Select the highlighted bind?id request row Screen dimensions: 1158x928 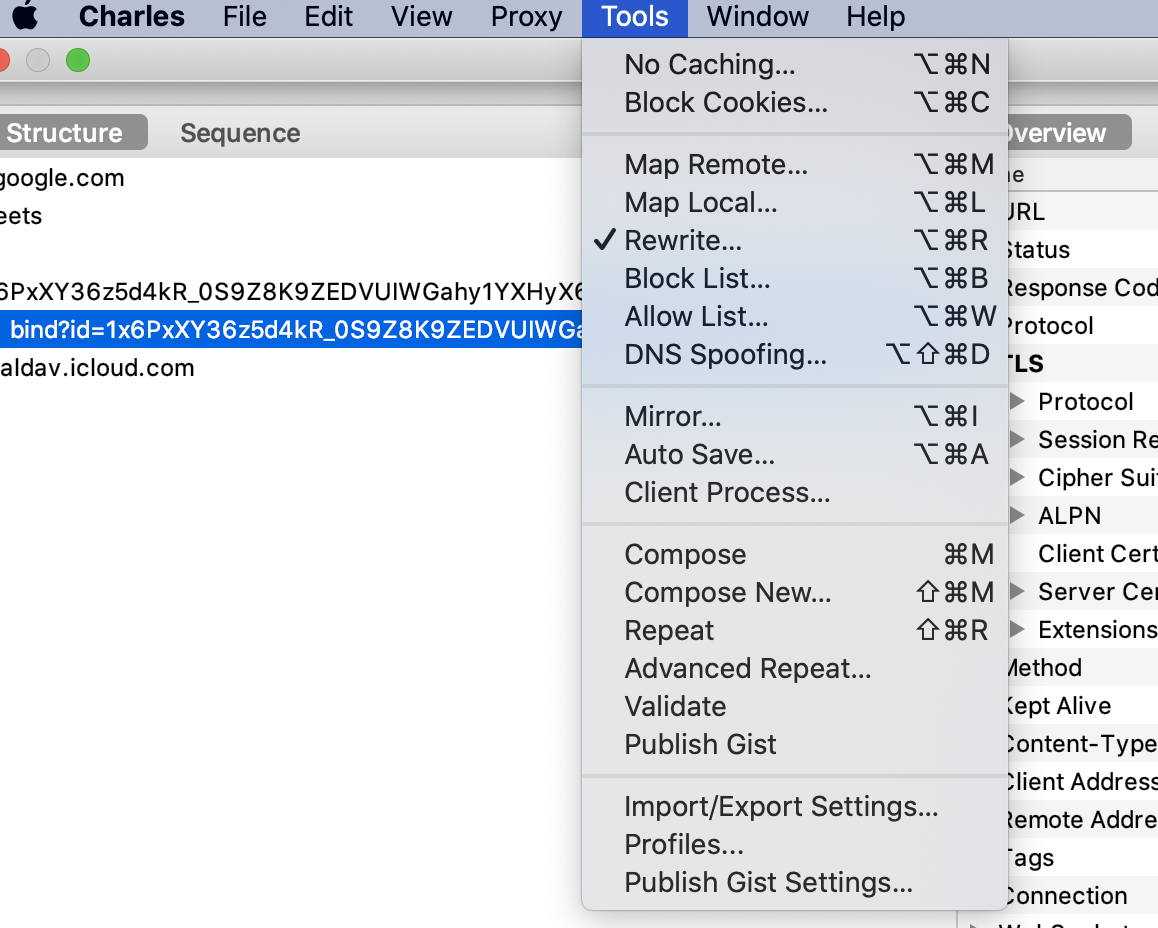coord(290,330)
